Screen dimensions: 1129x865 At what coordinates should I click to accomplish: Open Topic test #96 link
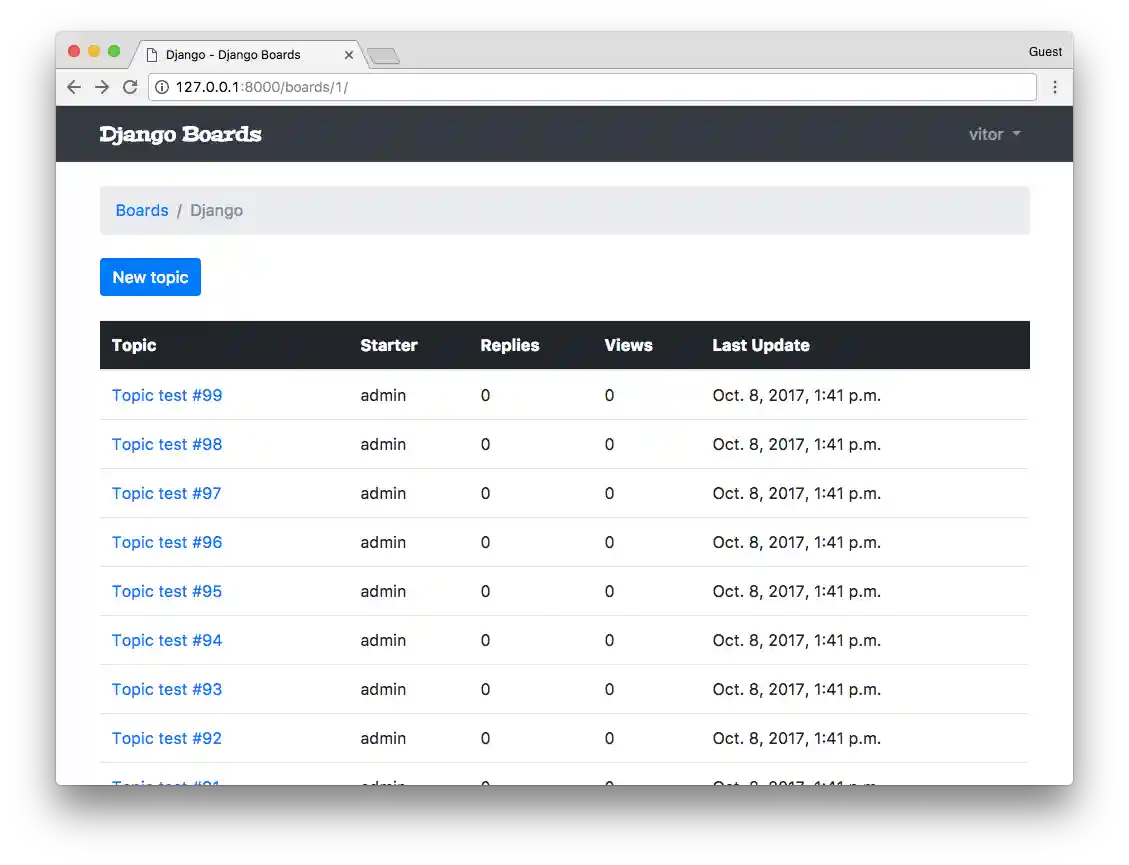tap(167, 542)
